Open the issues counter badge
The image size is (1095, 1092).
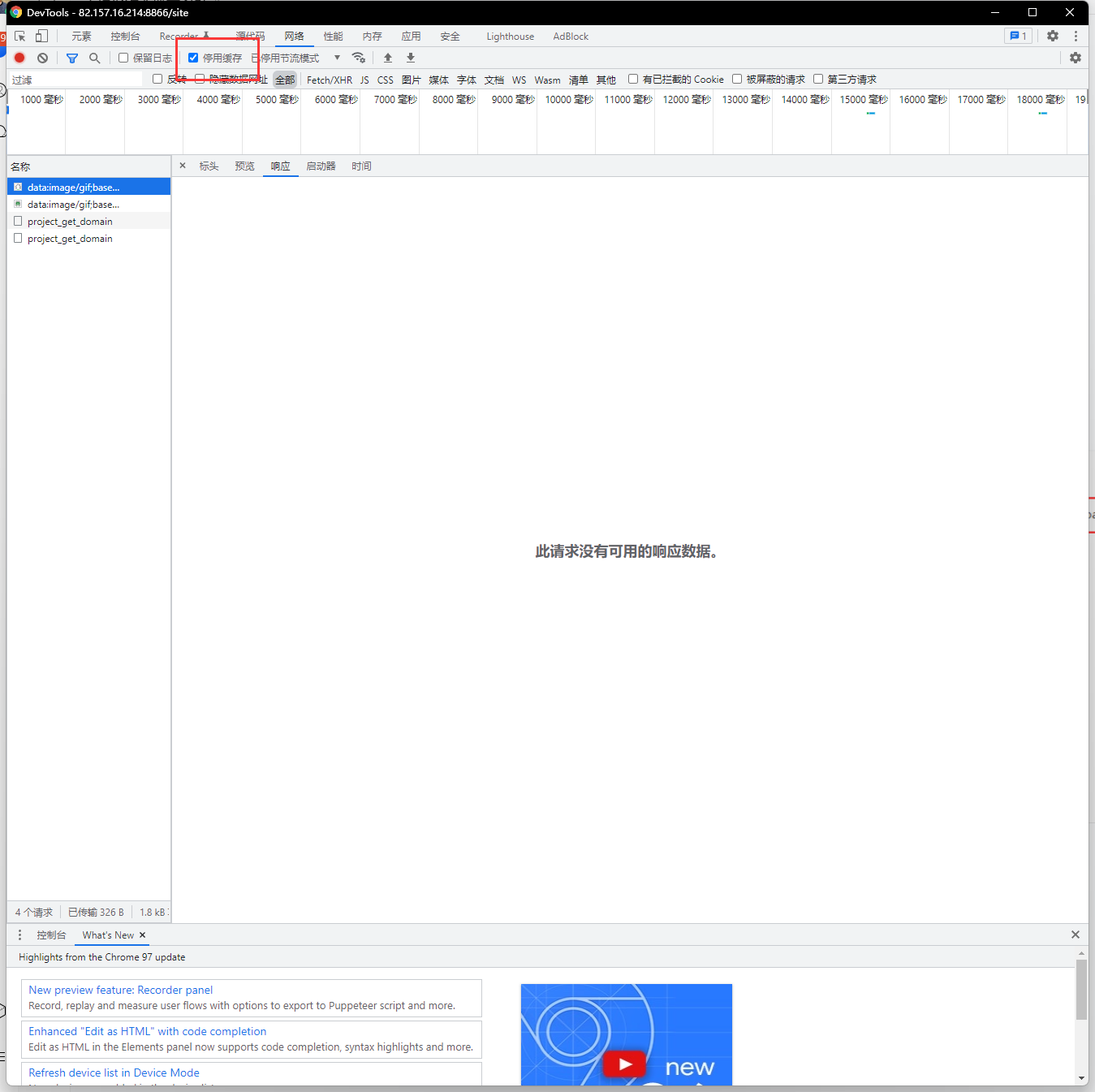1018,36
